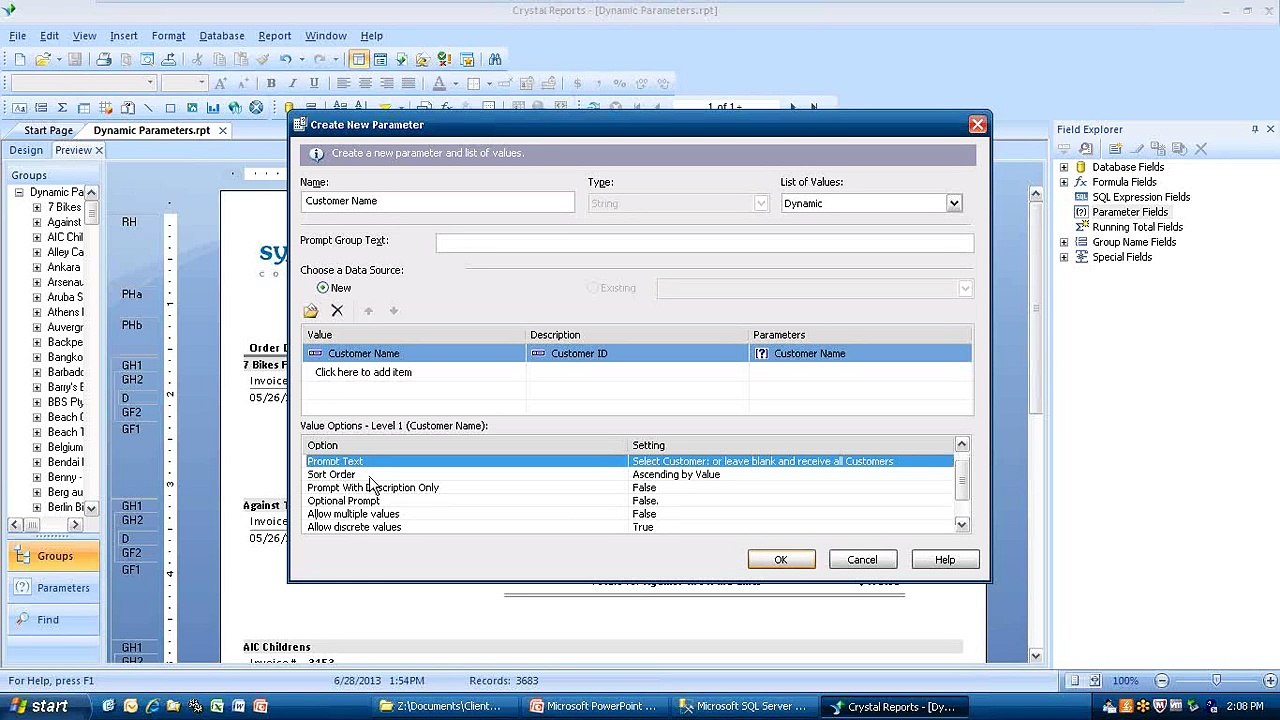This screenshot has width=1280, height=720.
Task: Collapse the Dynamic Pa root in Groups tree
Action: click(19, 192)
